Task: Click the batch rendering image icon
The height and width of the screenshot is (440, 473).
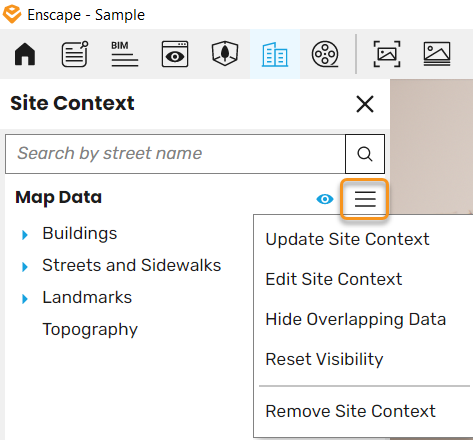Action: [437, 54]
